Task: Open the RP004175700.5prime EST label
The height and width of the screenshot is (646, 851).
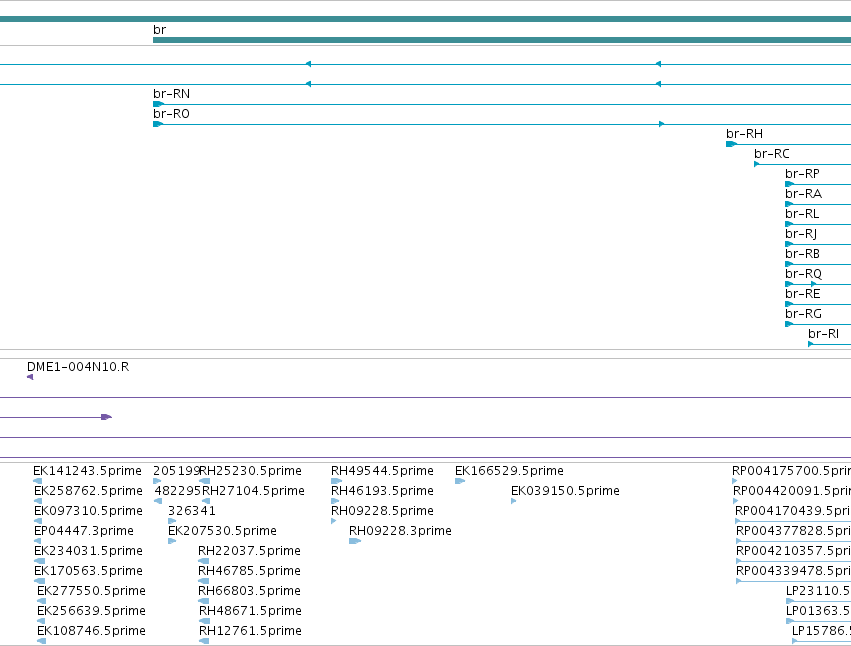Action: (x=791, y=471)
